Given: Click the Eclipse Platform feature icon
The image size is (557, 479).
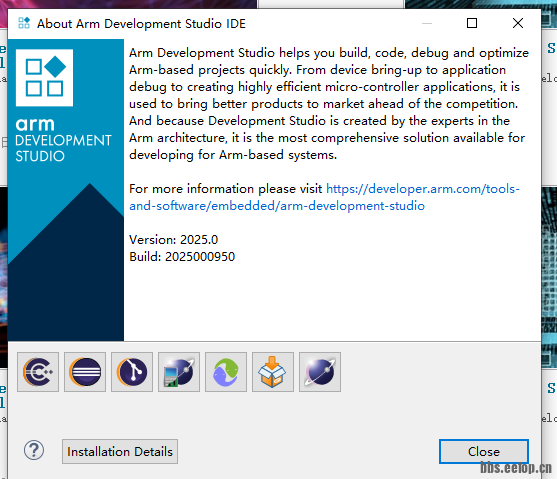Looking at the screenshot, I should click(x=85, y=372).
